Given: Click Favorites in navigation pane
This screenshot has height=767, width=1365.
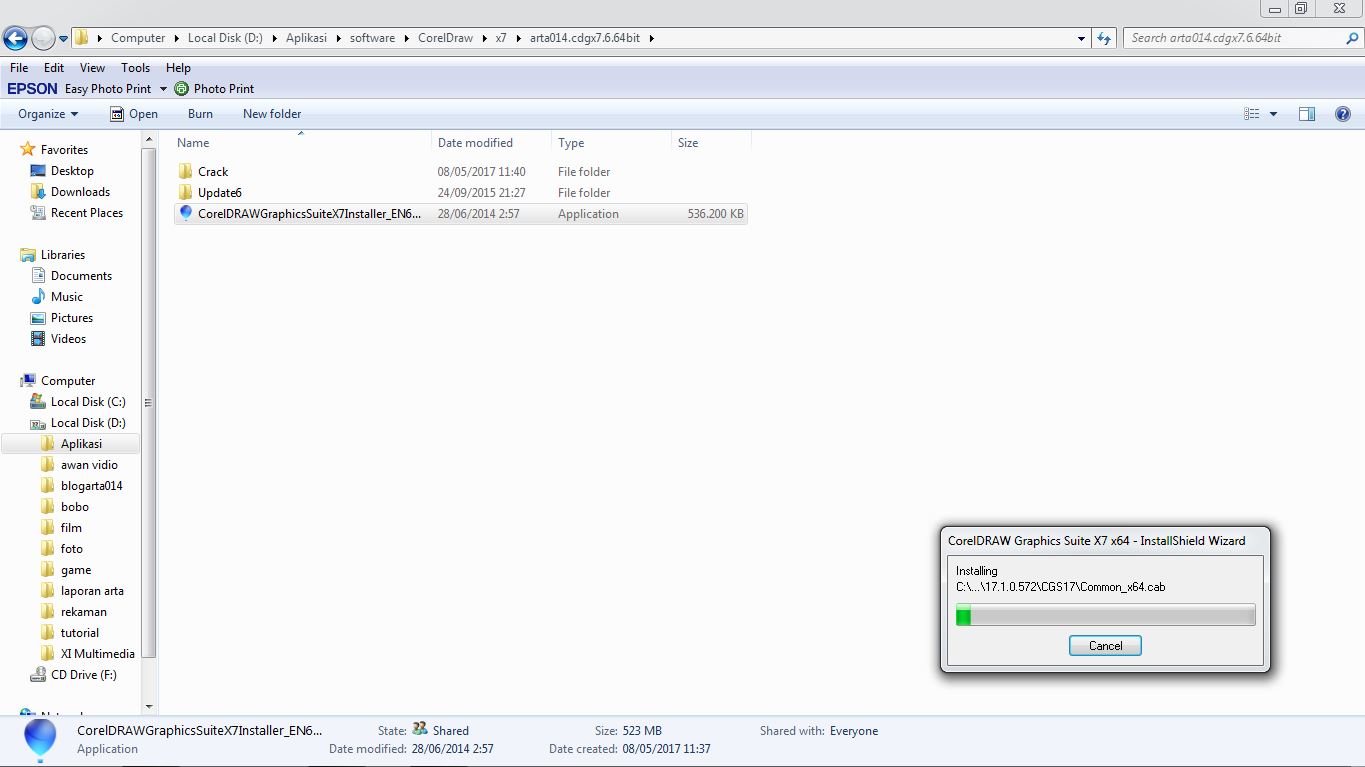Looking at the screenshot, I should (64, 150).
